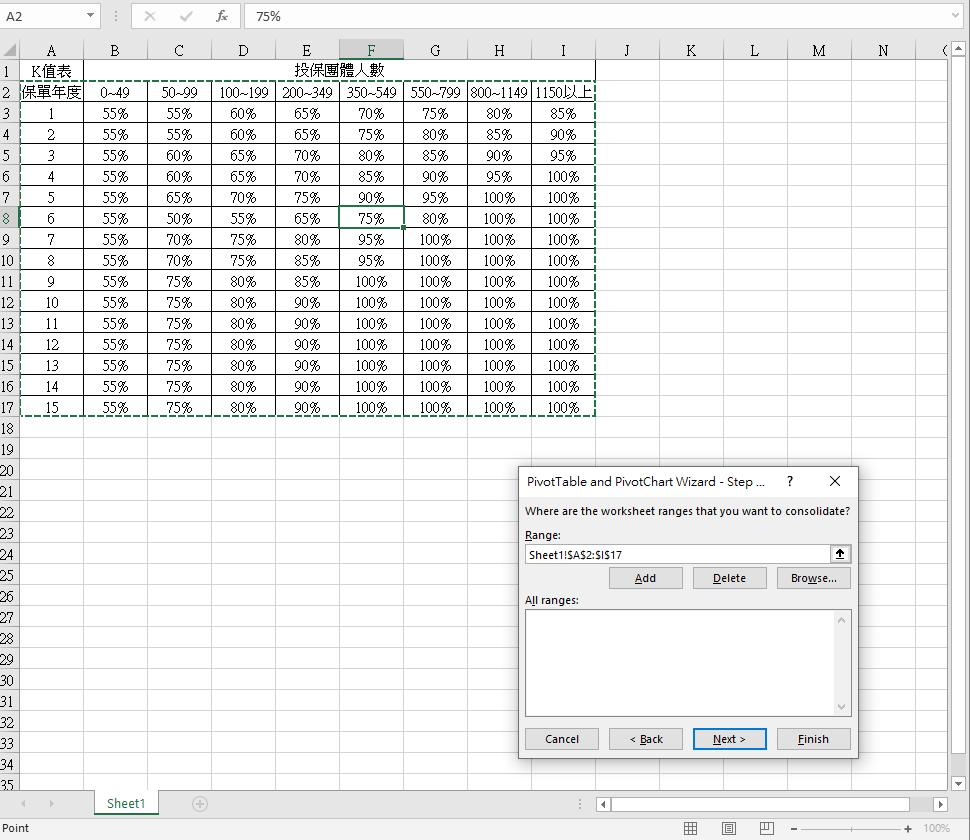Viewport: 970px width, 840px height.
Task: Click the Range input field
Action: point(677,554)
